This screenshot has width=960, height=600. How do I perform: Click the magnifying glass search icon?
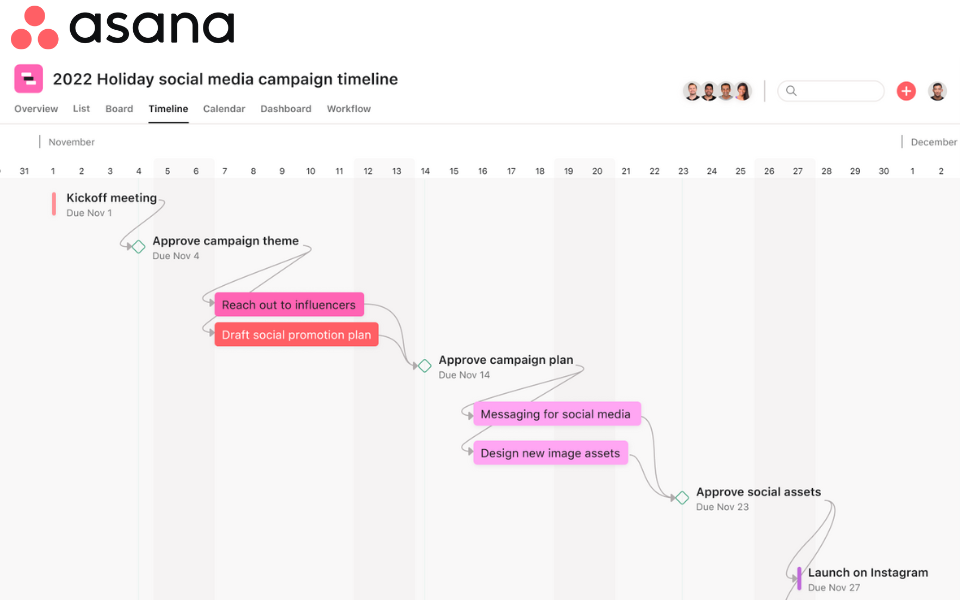pyautogui.click(x=791, y=91)
